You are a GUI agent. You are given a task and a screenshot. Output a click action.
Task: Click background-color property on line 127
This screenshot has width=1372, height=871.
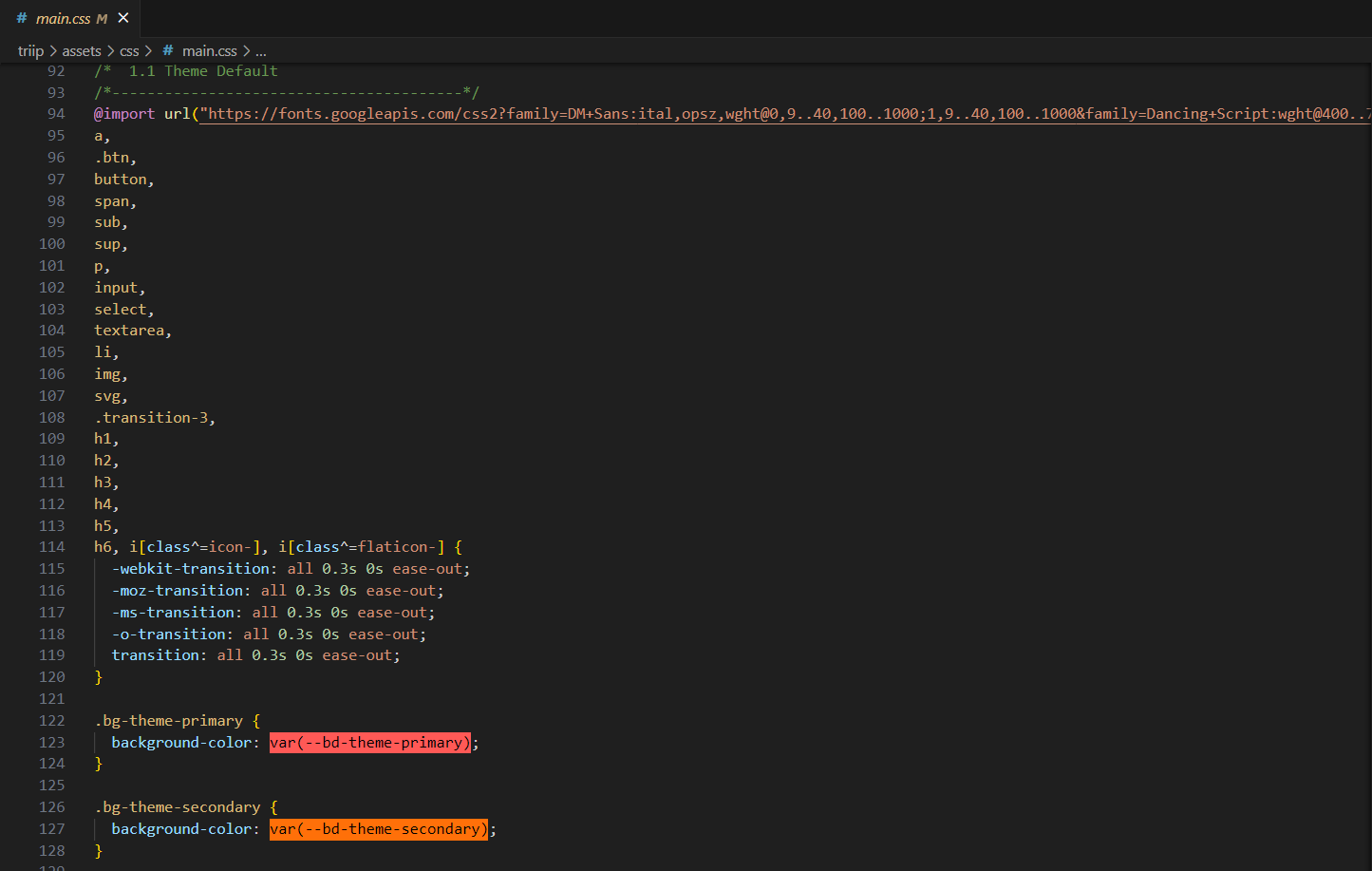(x=182, y=829)
